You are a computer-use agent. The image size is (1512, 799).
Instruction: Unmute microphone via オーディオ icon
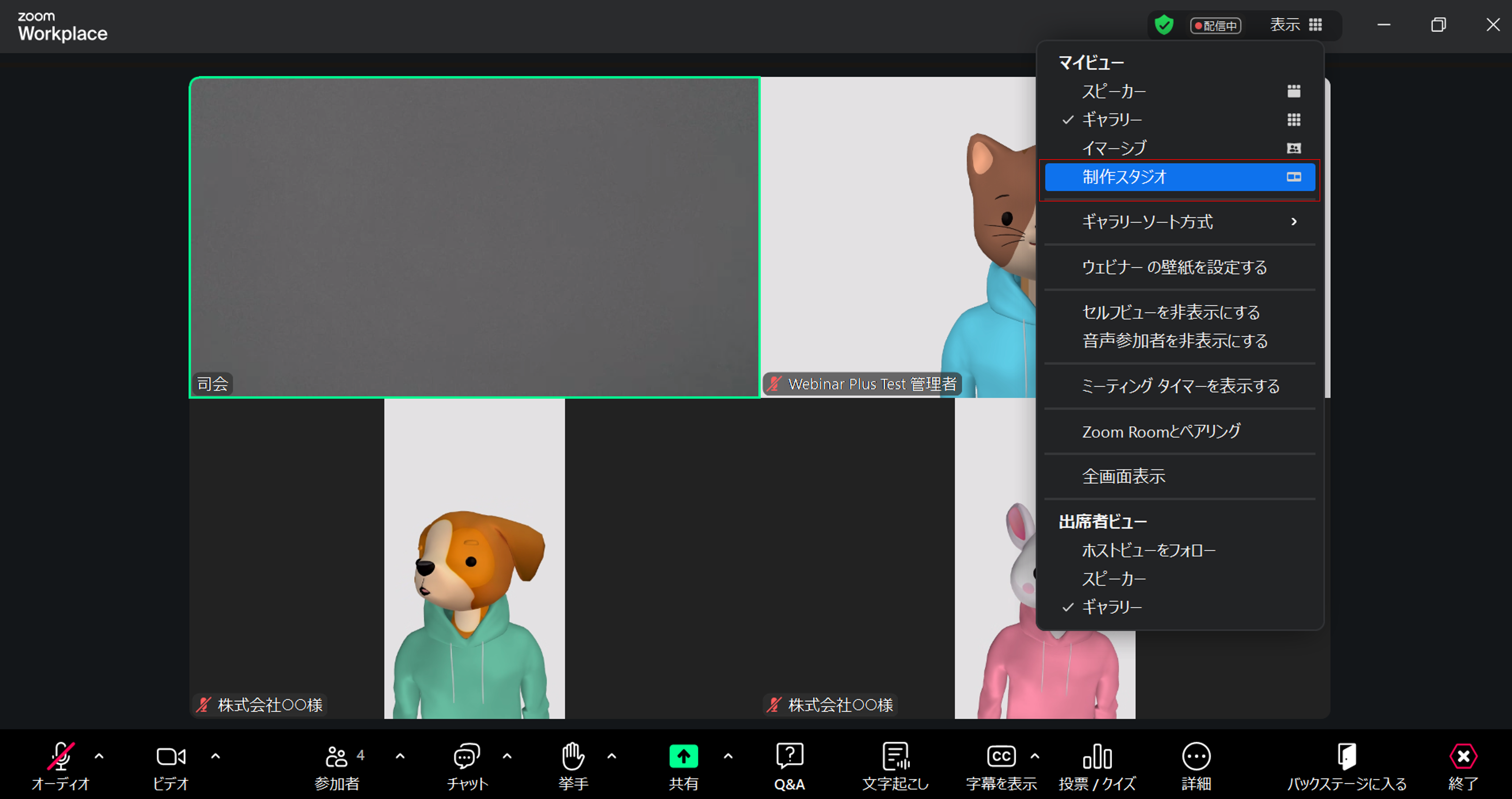pos(60,756)
